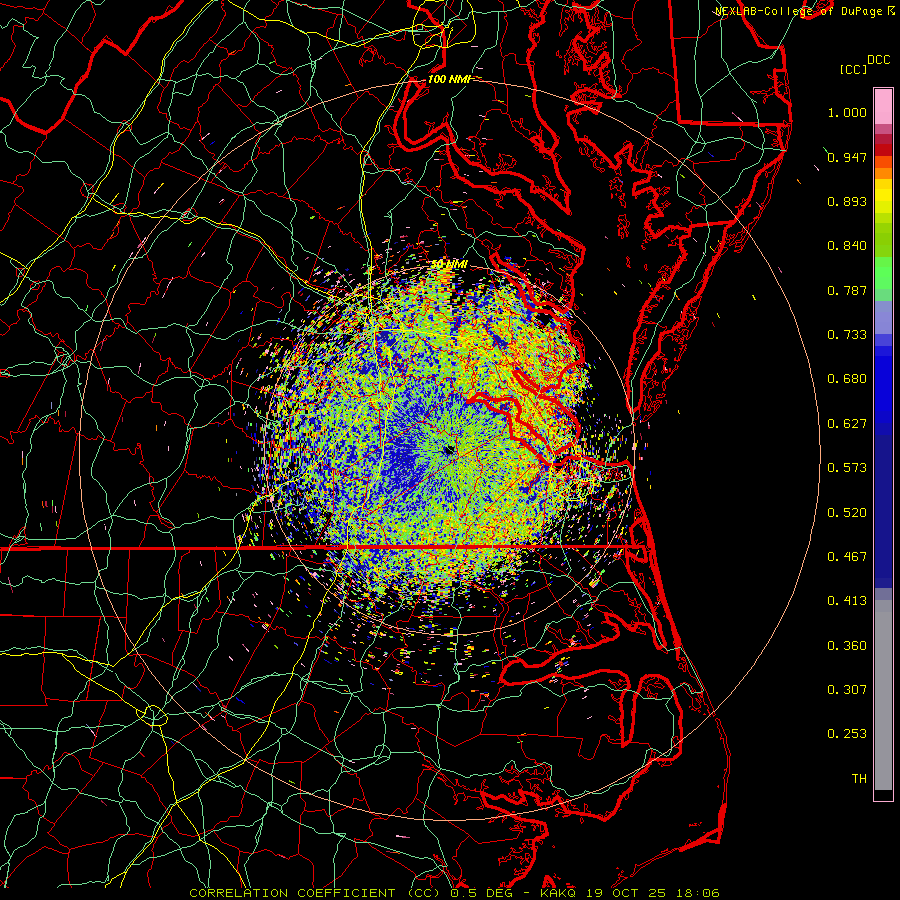
Task: Pick the bright green color bar segment
Action: click(883, 273)
